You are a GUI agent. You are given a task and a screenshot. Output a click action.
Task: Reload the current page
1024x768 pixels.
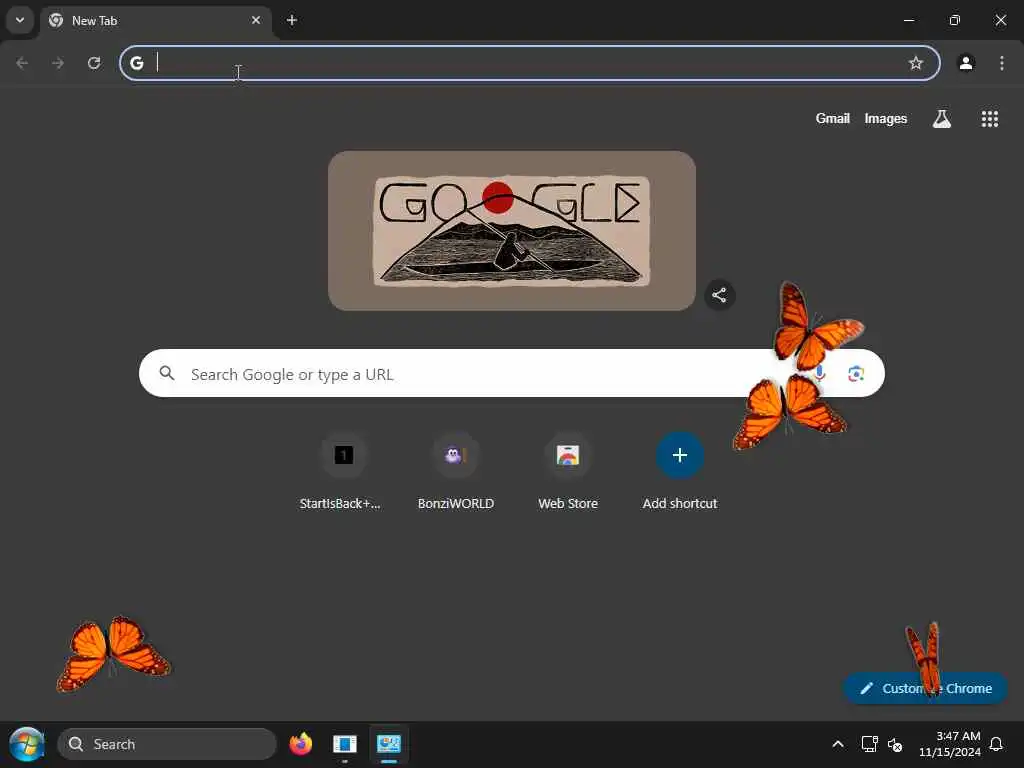coord(94,63)
